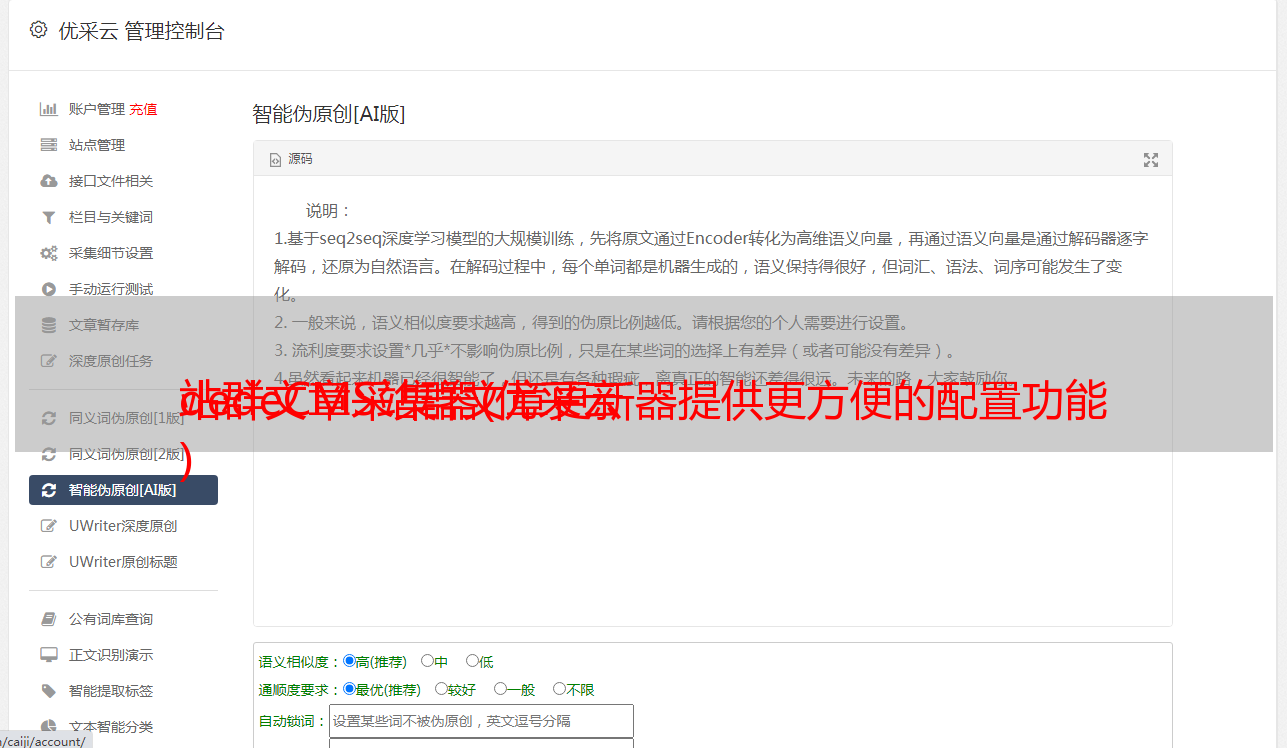Open 智能提取标签 in the sidebar
Image resolution: width=1287 pixels, height=748 pixels.
pyautogui.click(x=111, y=691)
